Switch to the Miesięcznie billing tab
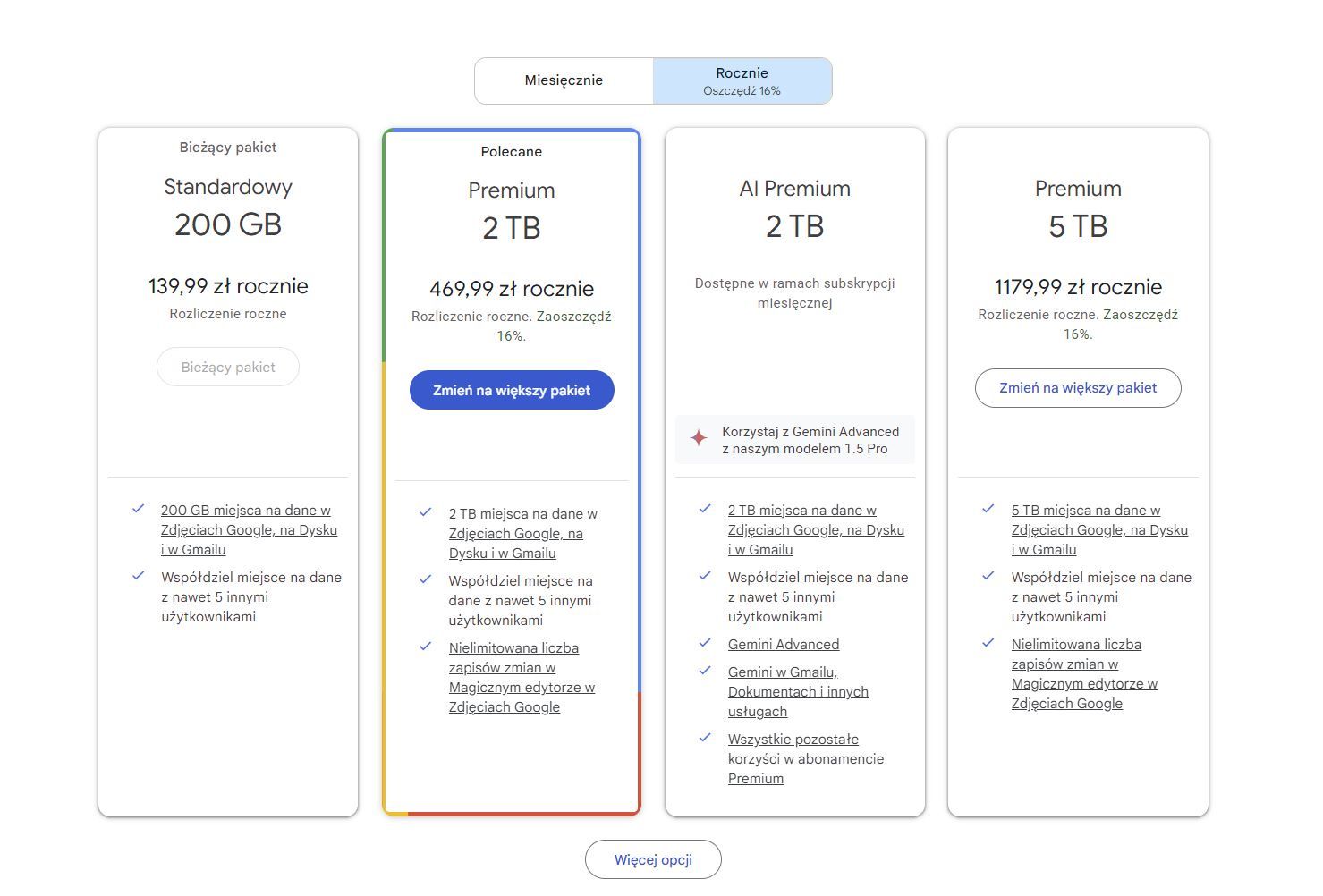The image size is (1323, 896). [x=564, y=80]
